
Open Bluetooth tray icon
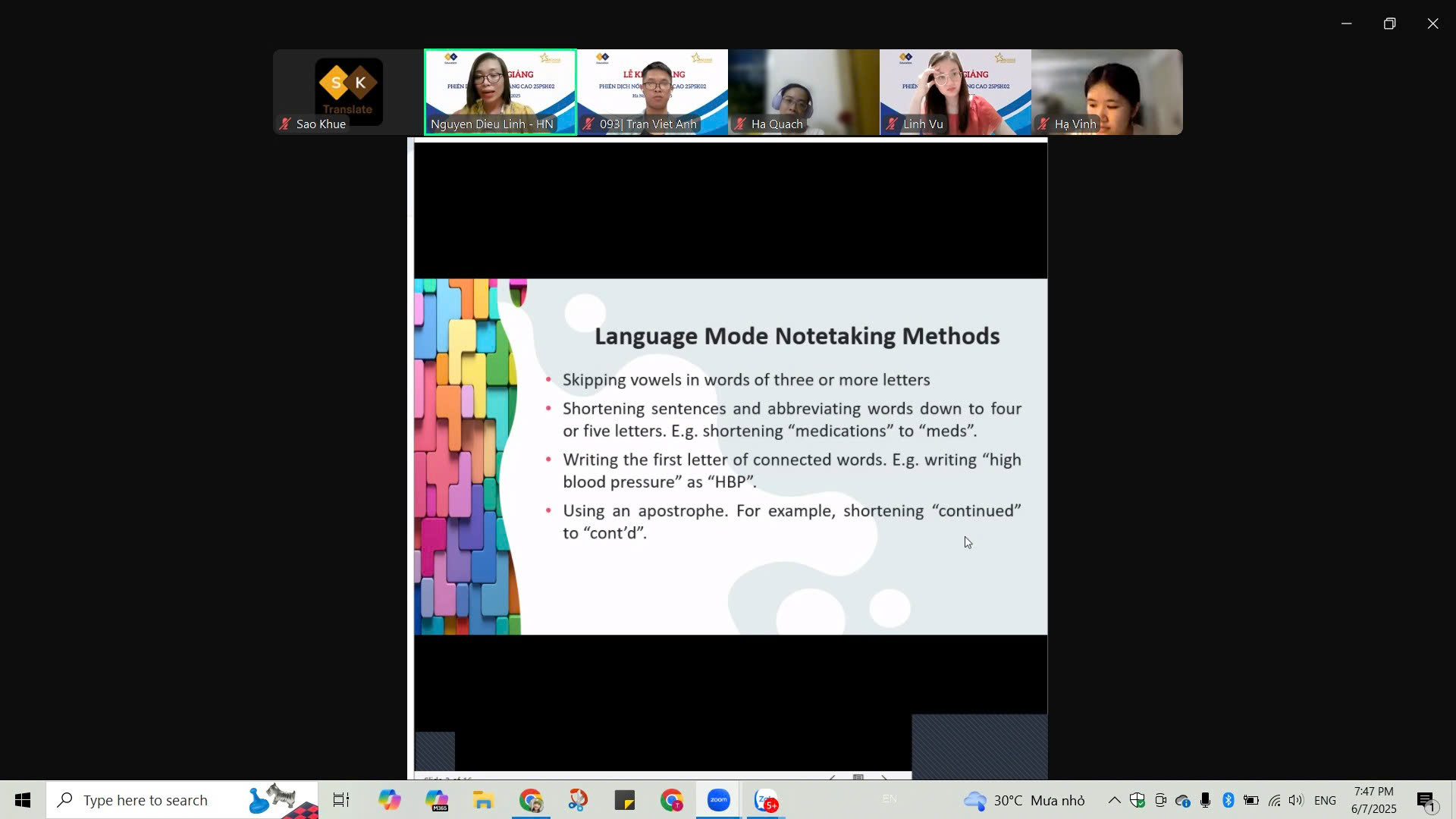tap(1228, 800)
